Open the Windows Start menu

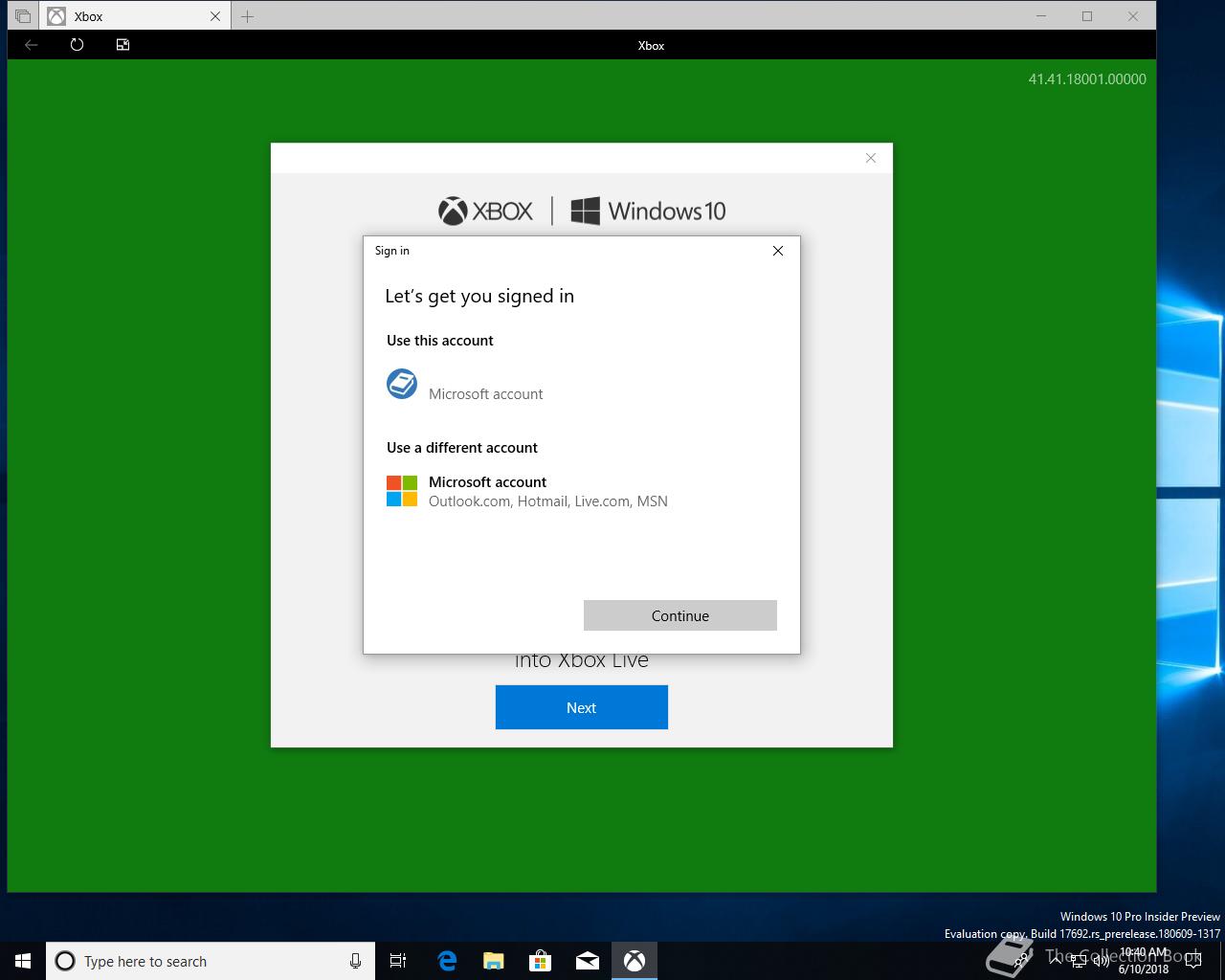pos(23,961)
